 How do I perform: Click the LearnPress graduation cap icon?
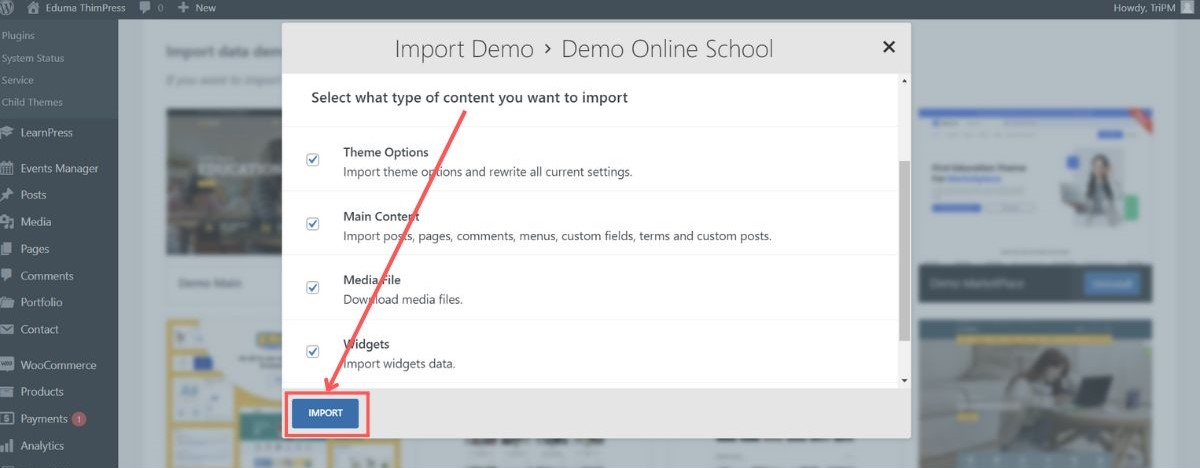tap(8, 133)
